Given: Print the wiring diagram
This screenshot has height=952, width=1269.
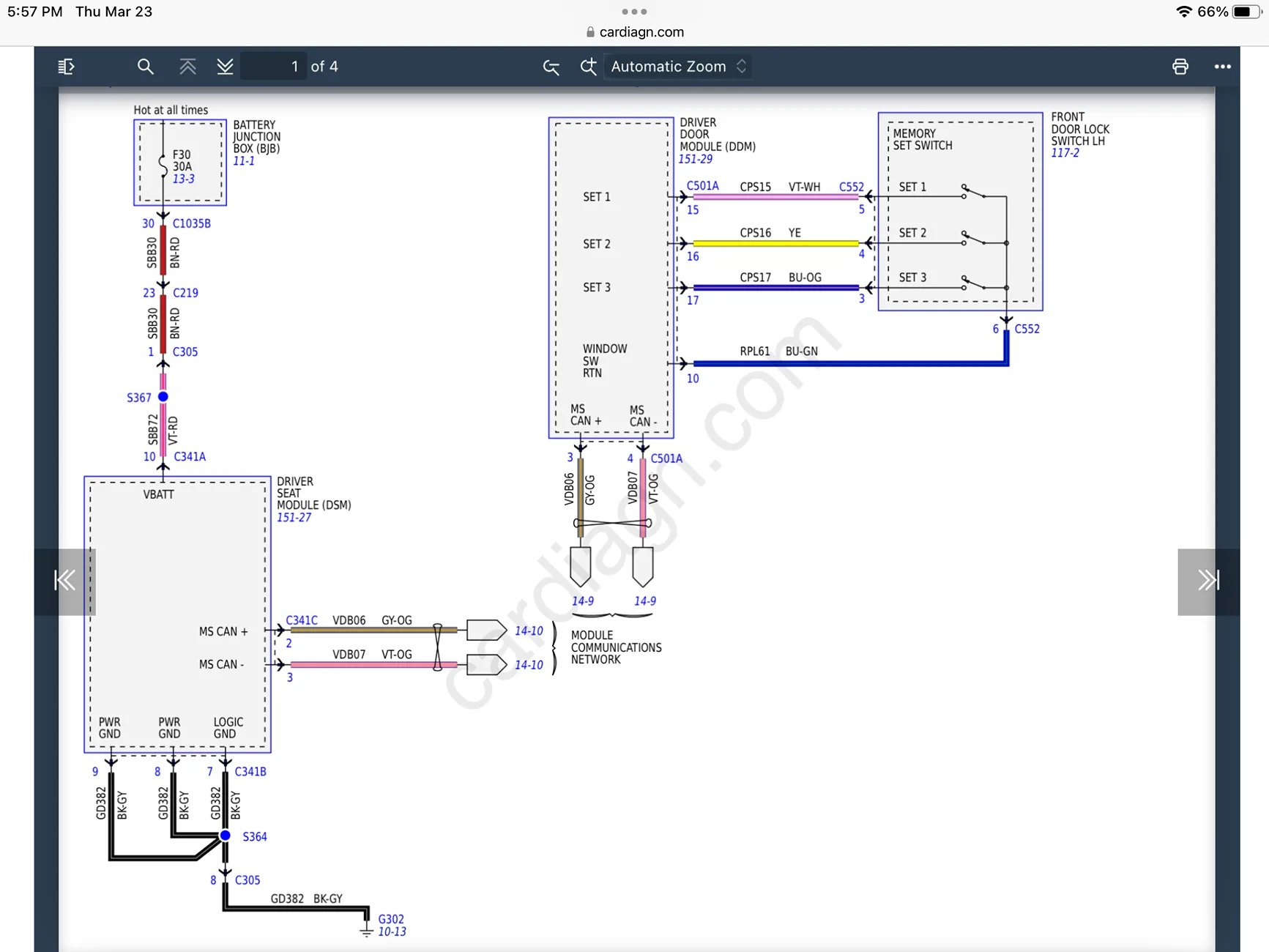Looking at the screenshot, I should pyautogui.click(x=1180, y=67).
